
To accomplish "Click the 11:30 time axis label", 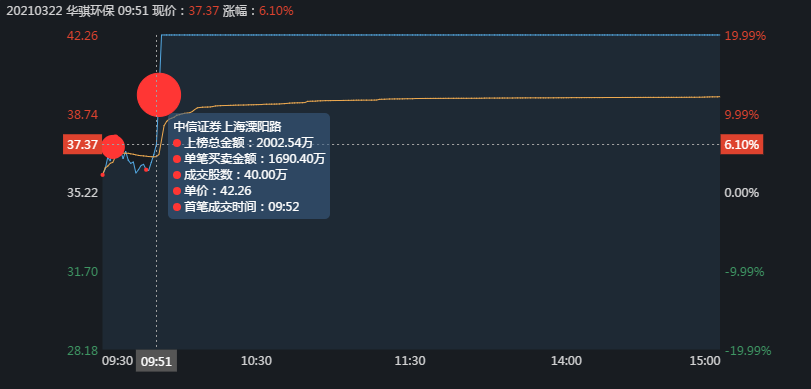I will tap(410, 361).
